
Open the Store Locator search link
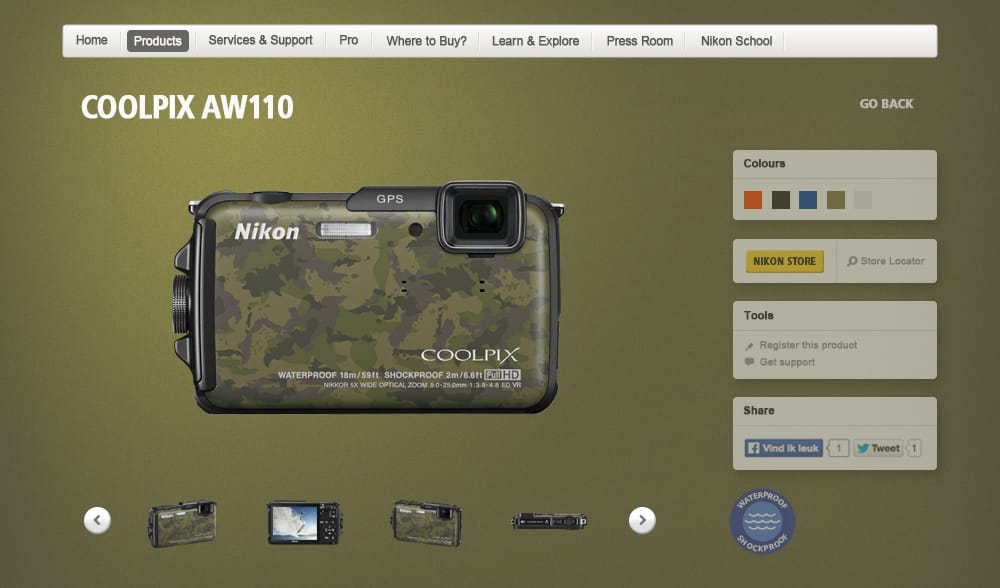coord(886,261)
